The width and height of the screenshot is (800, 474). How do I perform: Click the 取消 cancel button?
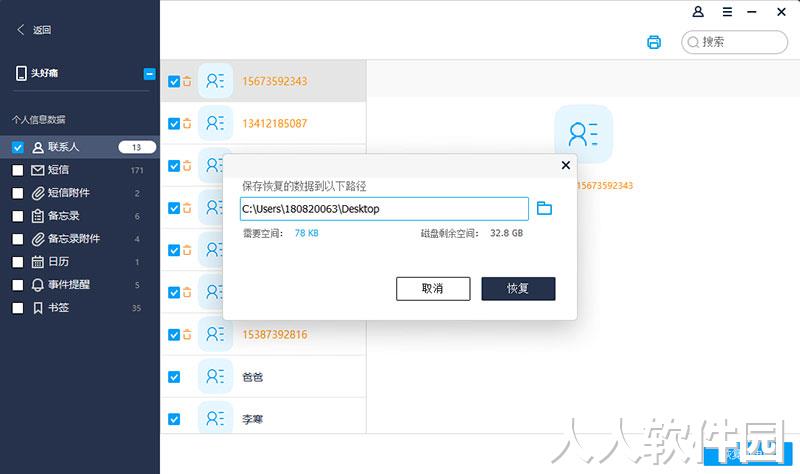point(433,289)
